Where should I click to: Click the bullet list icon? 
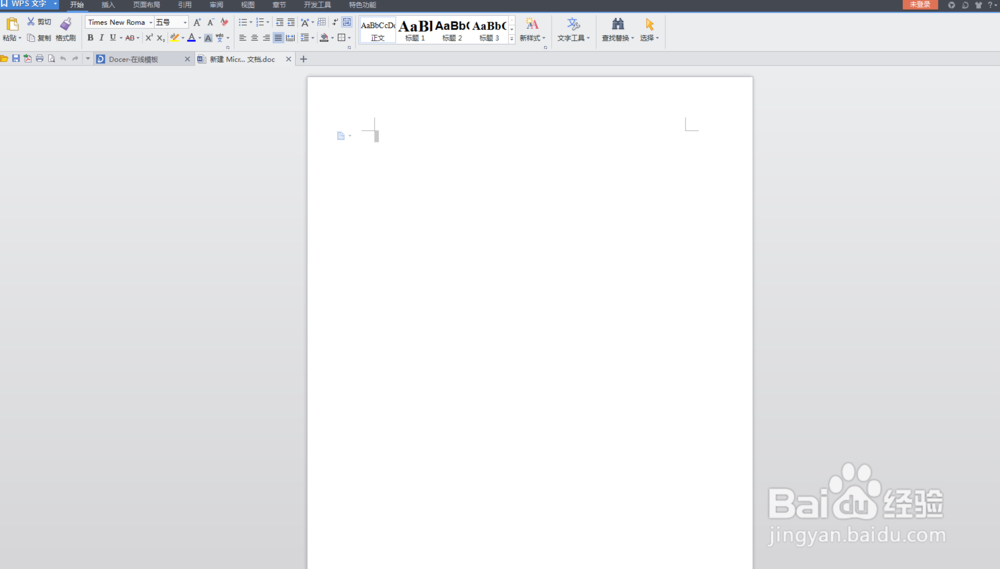[242, 22]
